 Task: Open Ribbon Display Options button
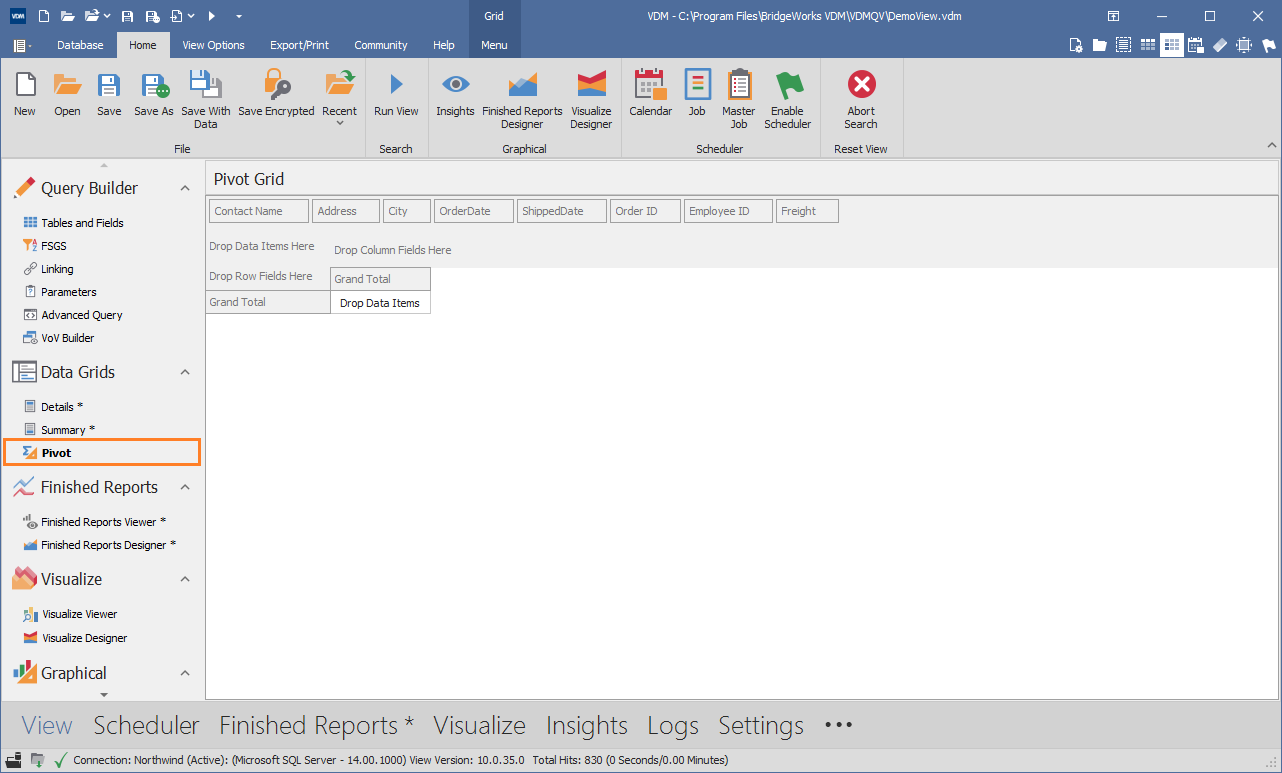click(1114, 16)
